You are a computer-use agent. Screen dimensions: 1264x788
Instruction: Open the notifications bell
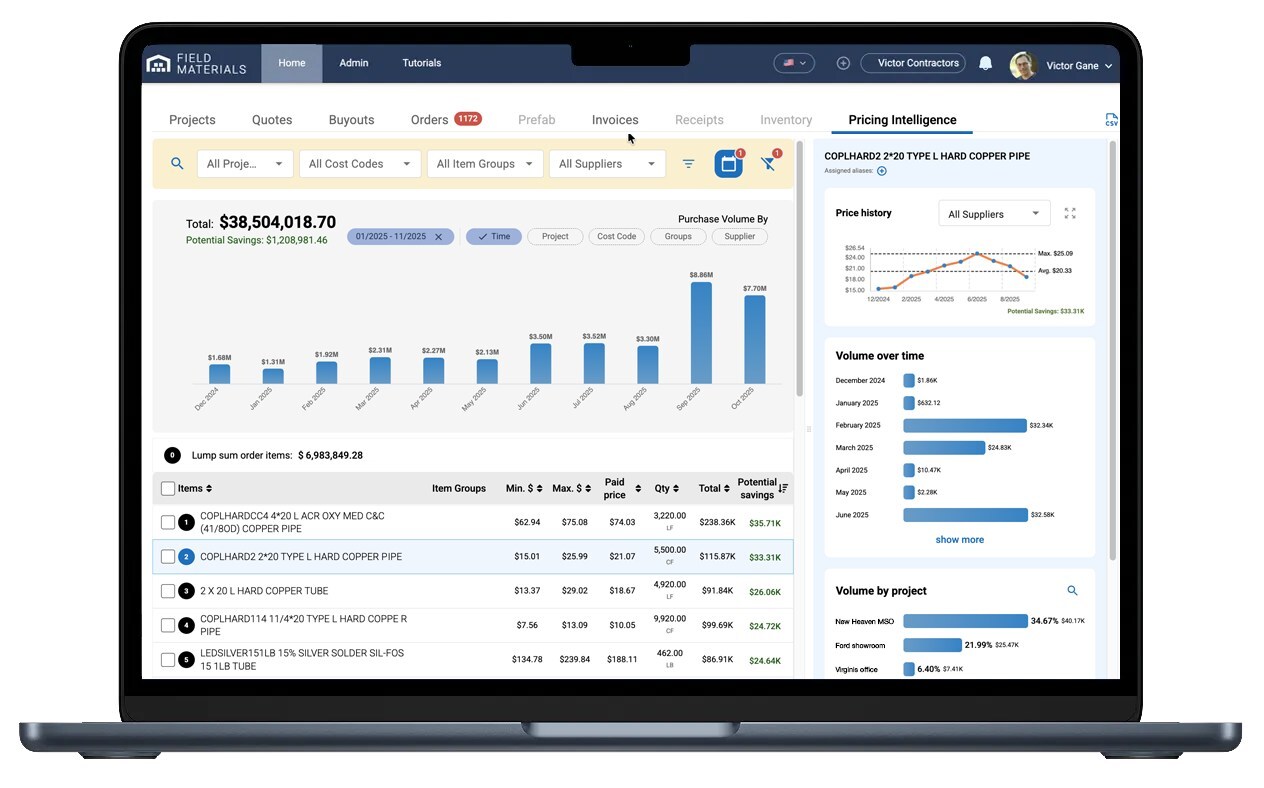click(x=985, y=63)
